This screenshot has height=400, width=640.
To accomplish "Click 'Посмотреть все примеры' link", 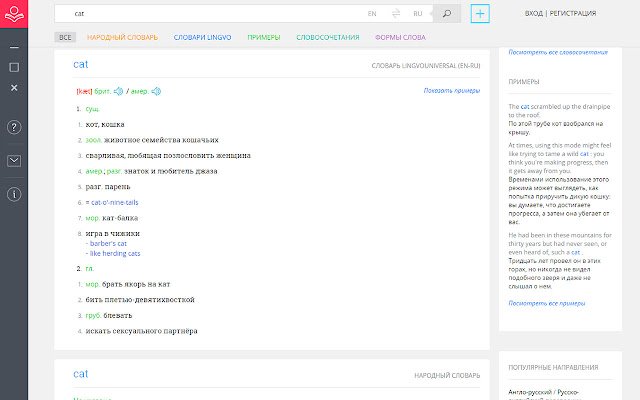I will tap(547, 303).
